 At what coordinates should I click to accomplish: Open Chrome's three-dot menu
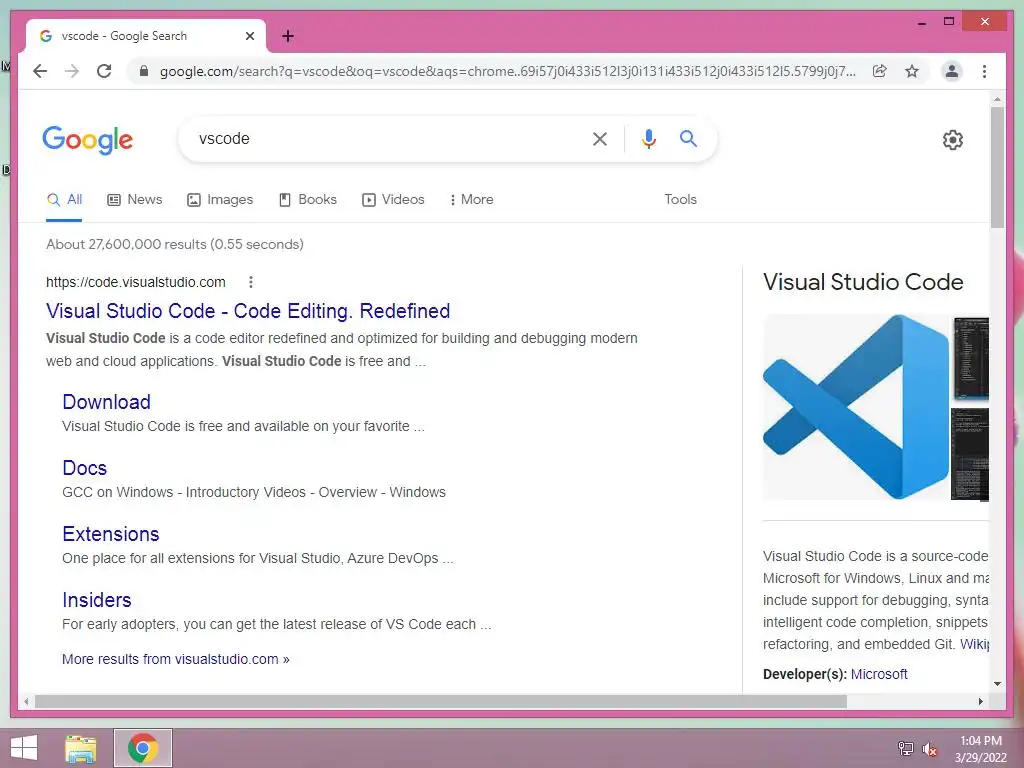[x=984, y=71]
